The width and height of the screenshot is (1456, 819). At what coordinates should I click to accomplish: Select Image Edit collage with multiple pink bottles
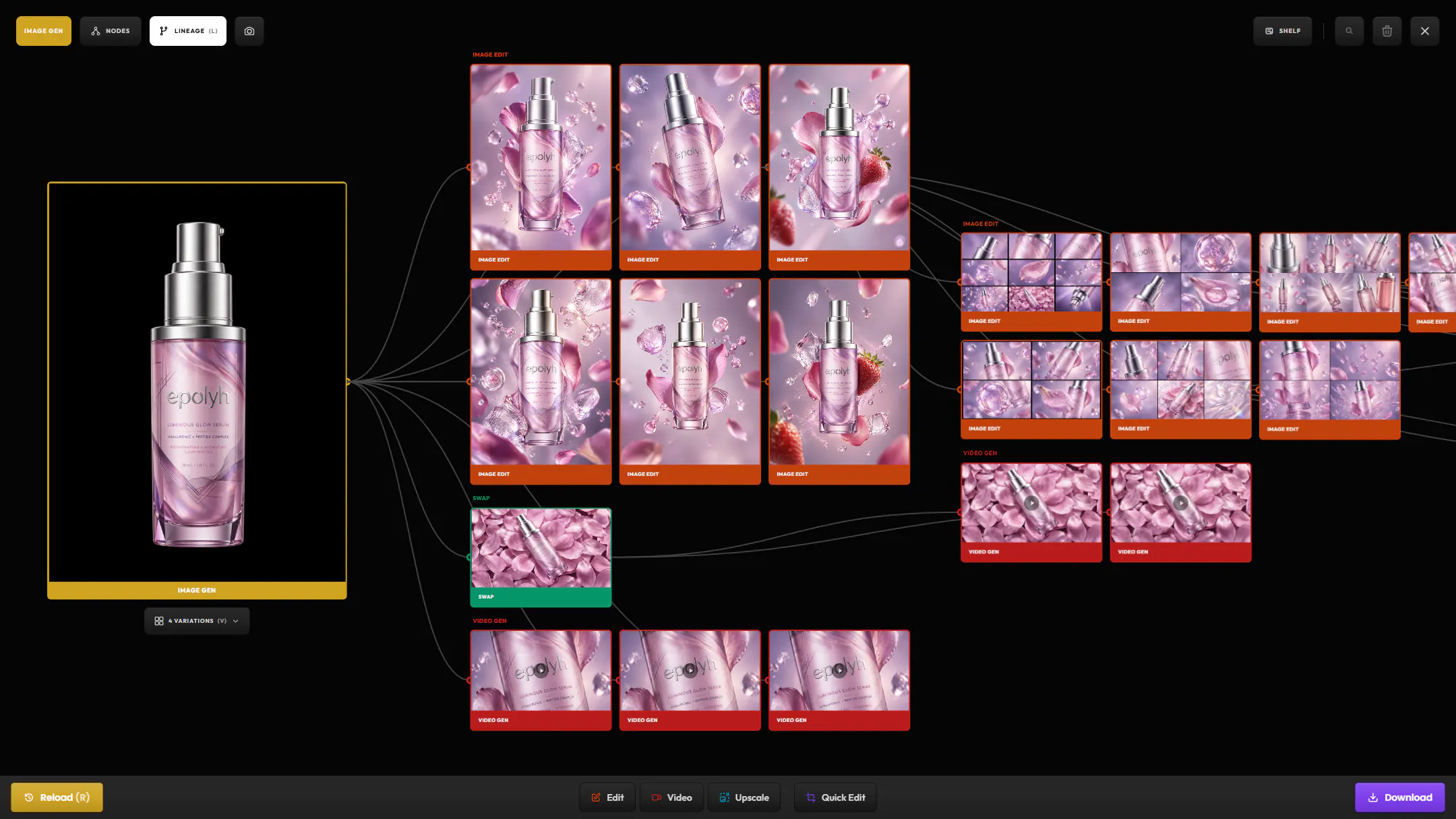point(1329,282)
